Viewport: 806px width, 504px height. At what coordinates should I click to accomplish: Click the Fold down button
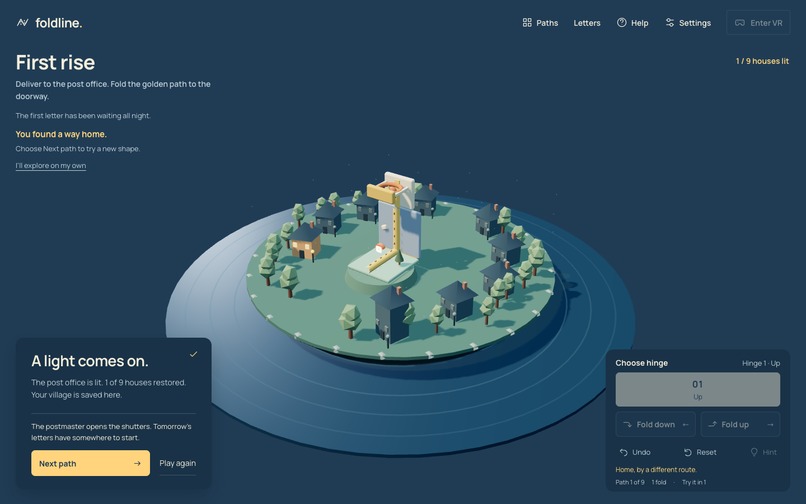655,424
